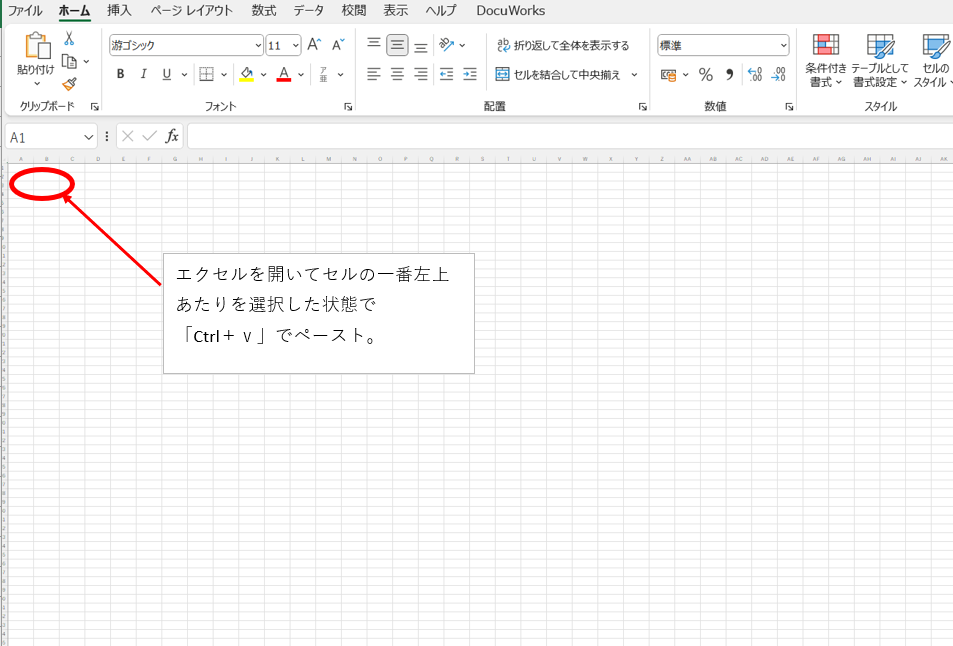Toggle italic formatting (I)
The image size is (953, 646).
[x=143, y=74]
